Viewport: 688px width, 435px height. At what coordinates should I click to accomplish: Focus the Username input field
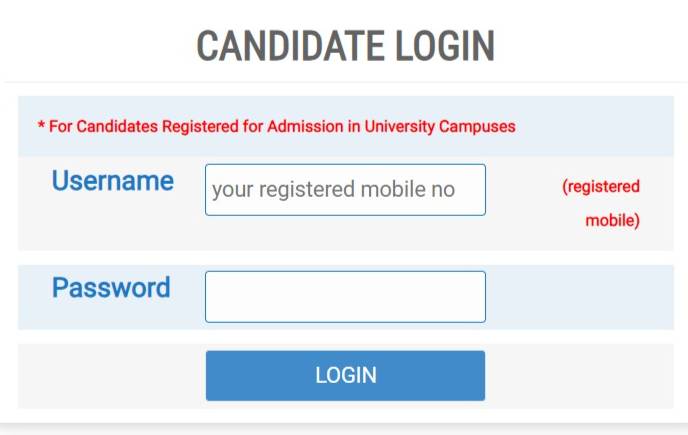(x=345, y=190)
